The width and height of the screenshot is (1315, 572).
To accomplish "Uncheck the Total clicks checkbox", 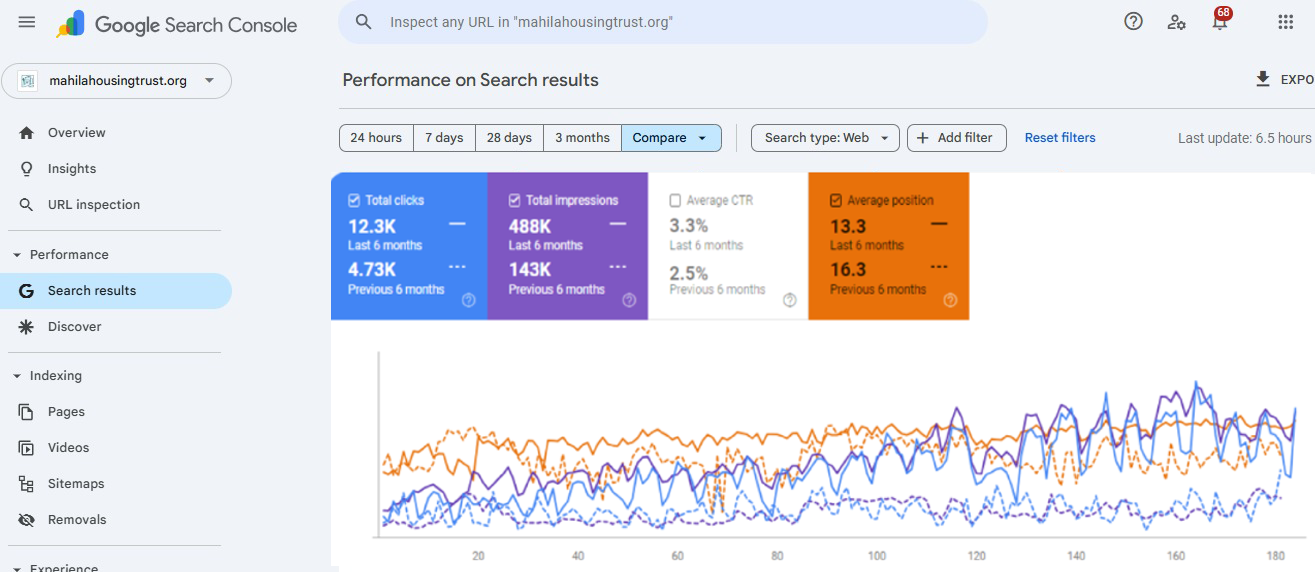I will pyautogui.click(x=354, y=200).
